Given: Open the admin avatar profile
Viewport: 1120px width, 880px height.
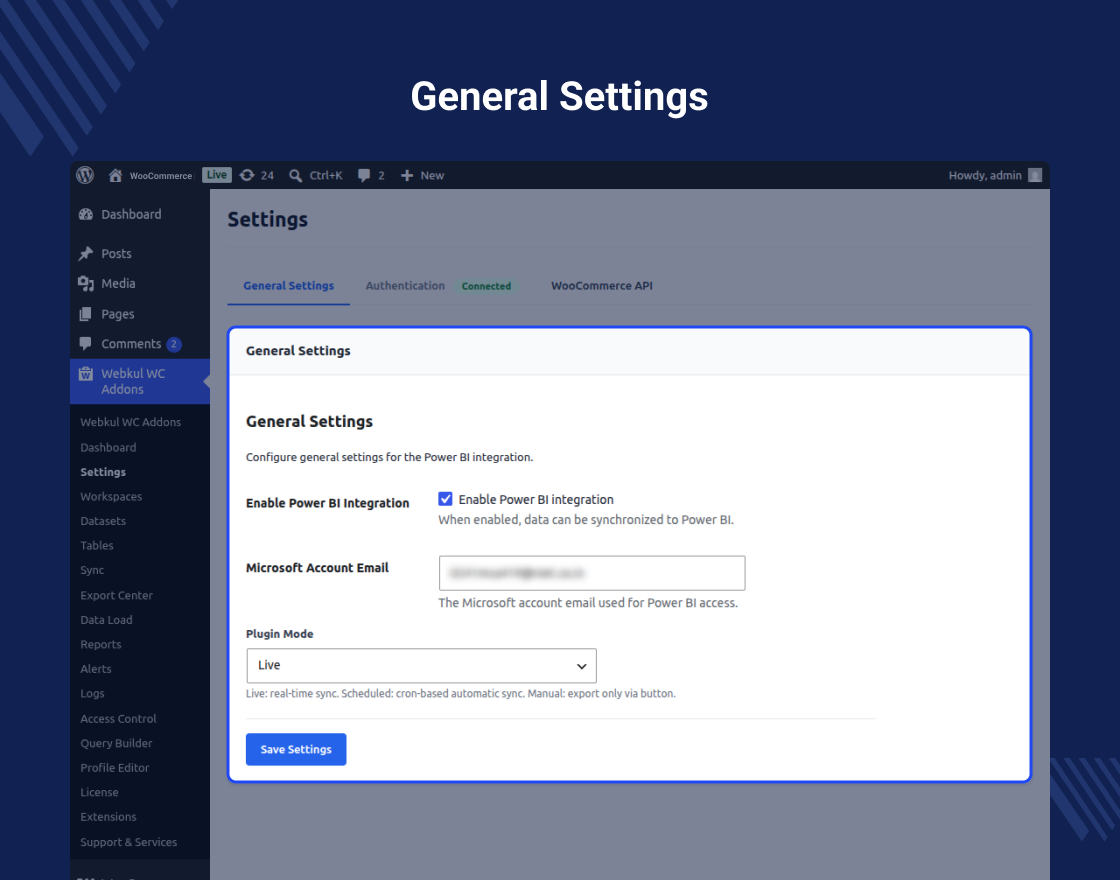Looking at the screenshot, I should tap(1034, 175).
